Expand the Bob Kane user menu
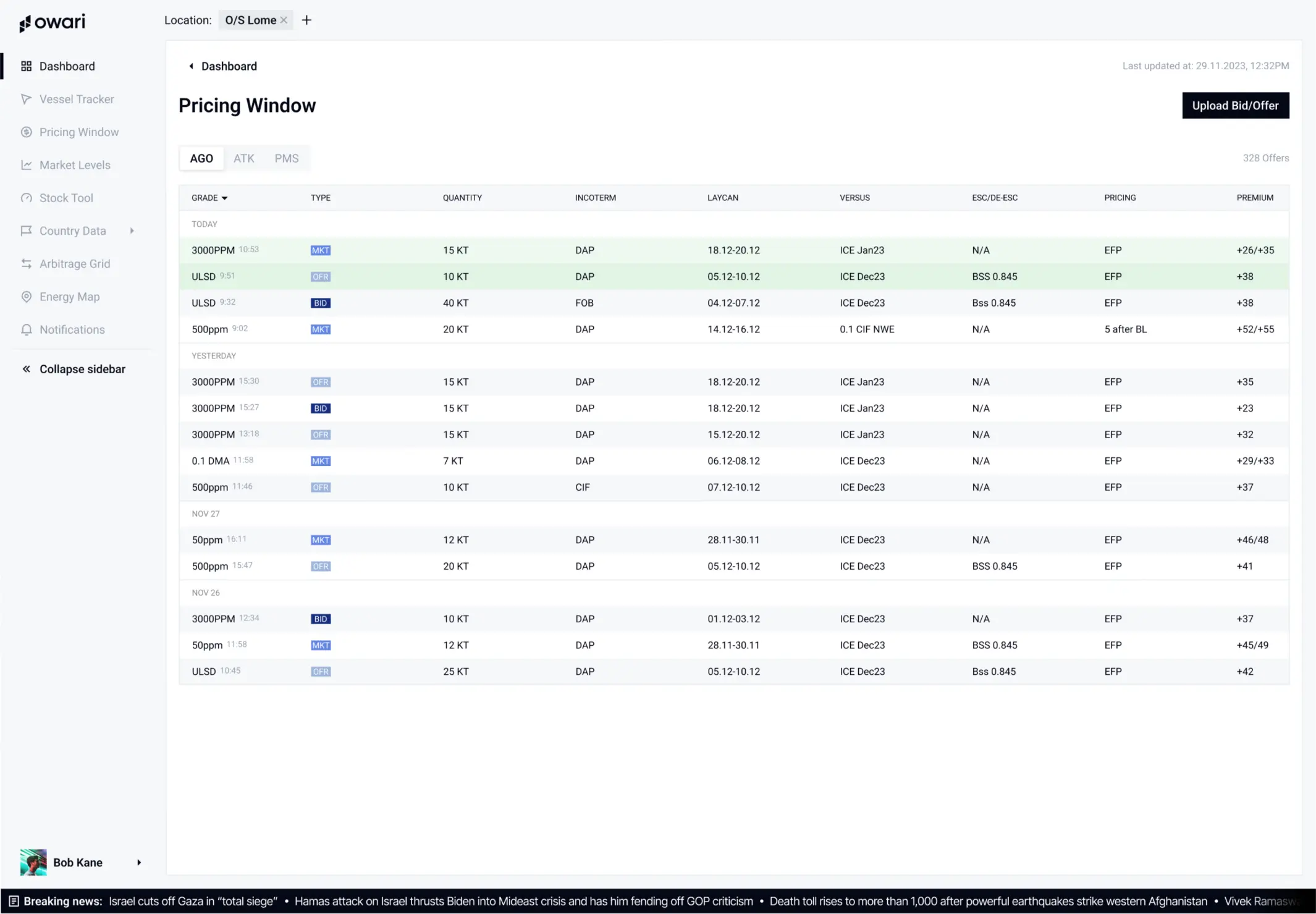 point(139,862)
